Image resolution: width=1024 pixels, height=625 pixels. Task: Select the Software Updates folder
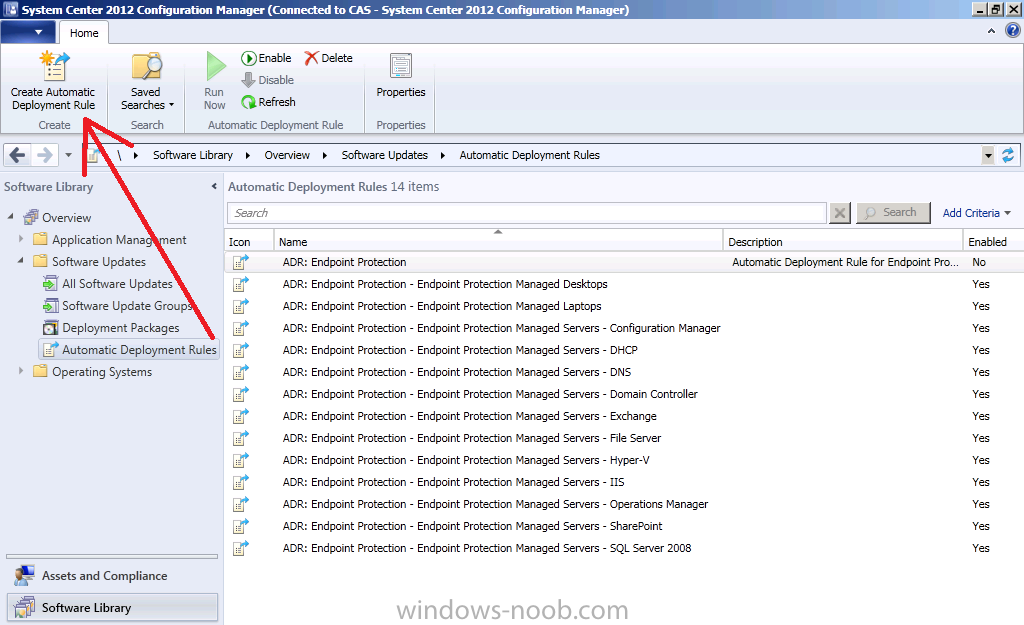tap(89, 261)
